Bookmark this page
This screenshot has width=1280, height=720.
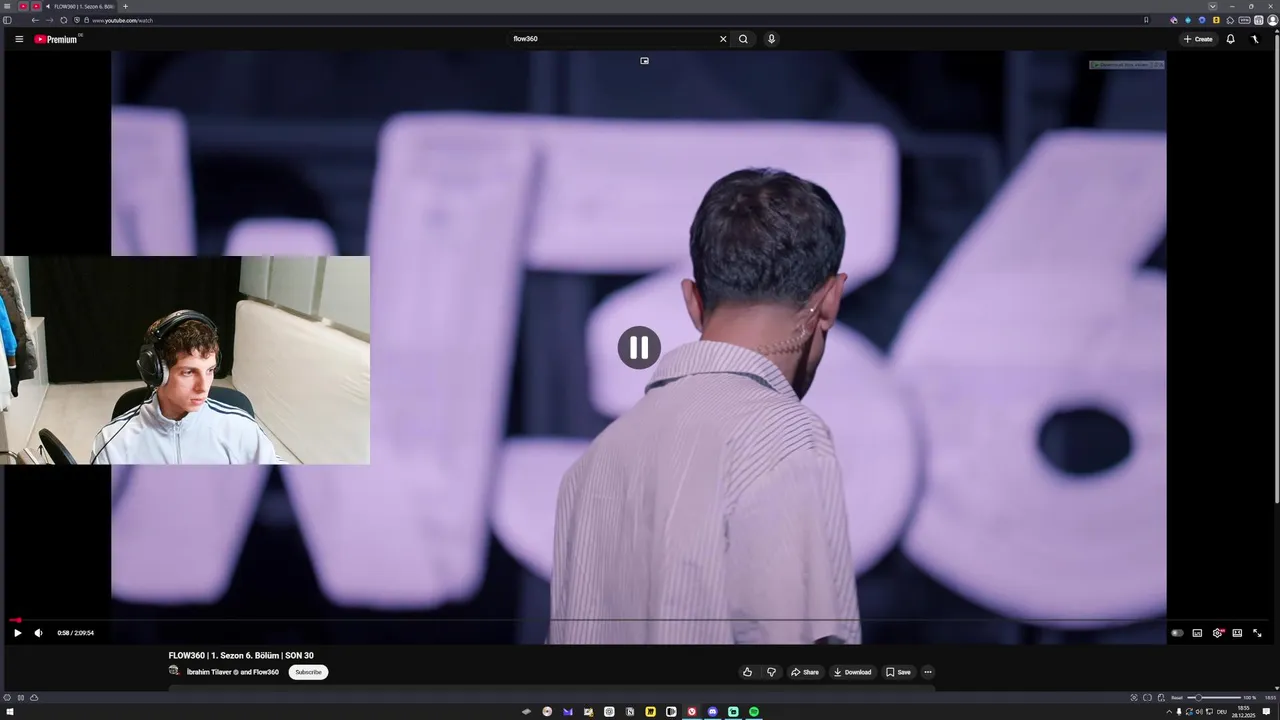(1146, 20)
